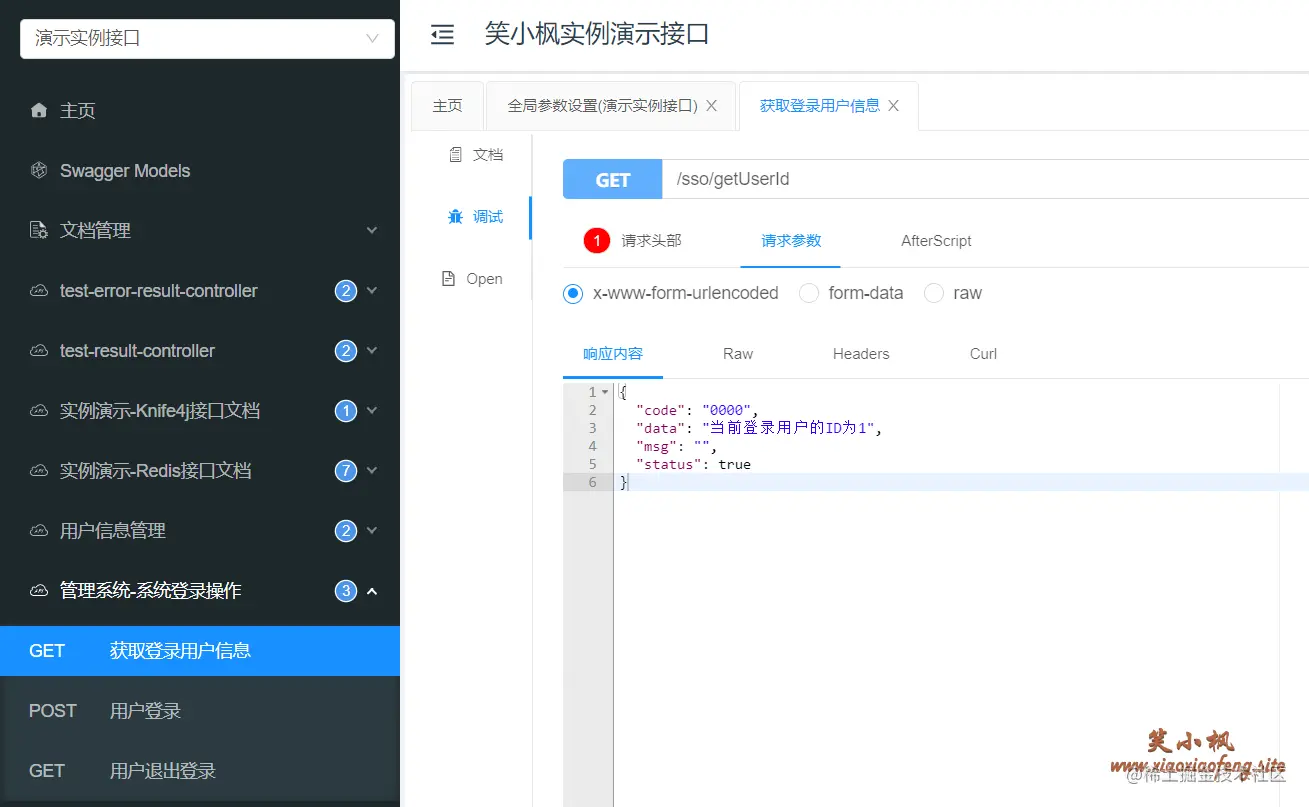Image resolution: width=1309 pixels, height=807 pixels.
Task: Expand test-result-controller chevron
Action: tap(372, 351)
